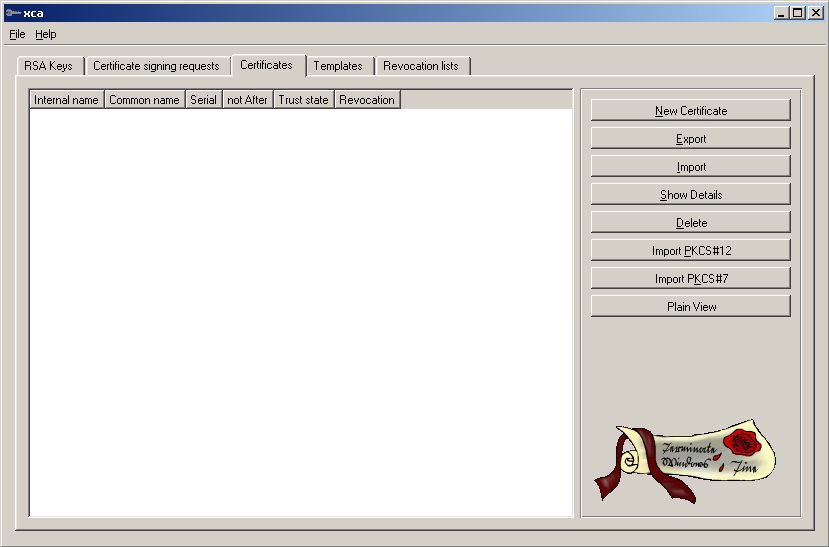Switch to the RSA Keys tab
Viewport: 829px width, 547px height.
(x=48, y=66)
